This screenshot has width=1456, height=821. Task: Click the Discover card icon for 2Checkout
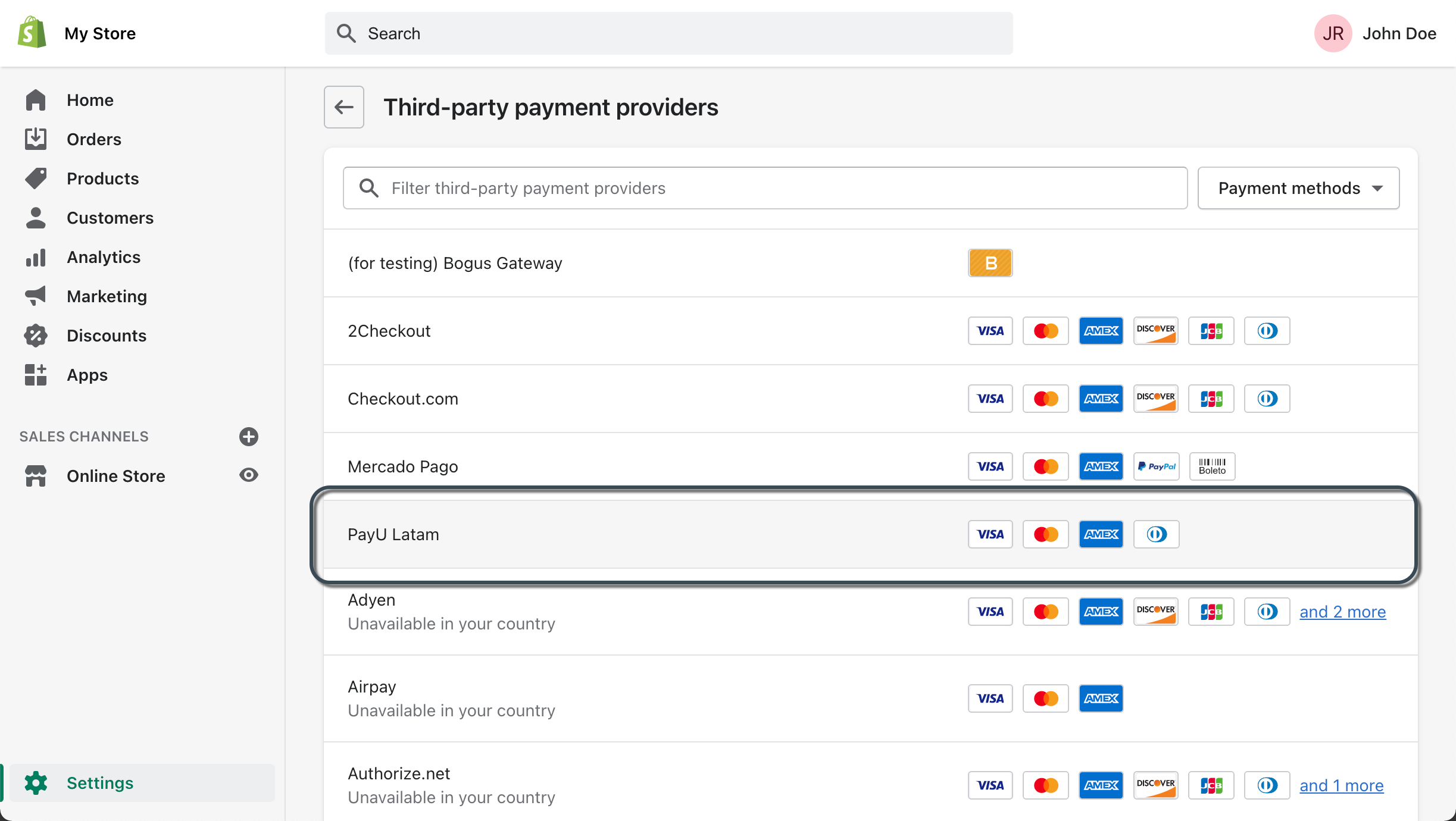(x=1156, y=331)
